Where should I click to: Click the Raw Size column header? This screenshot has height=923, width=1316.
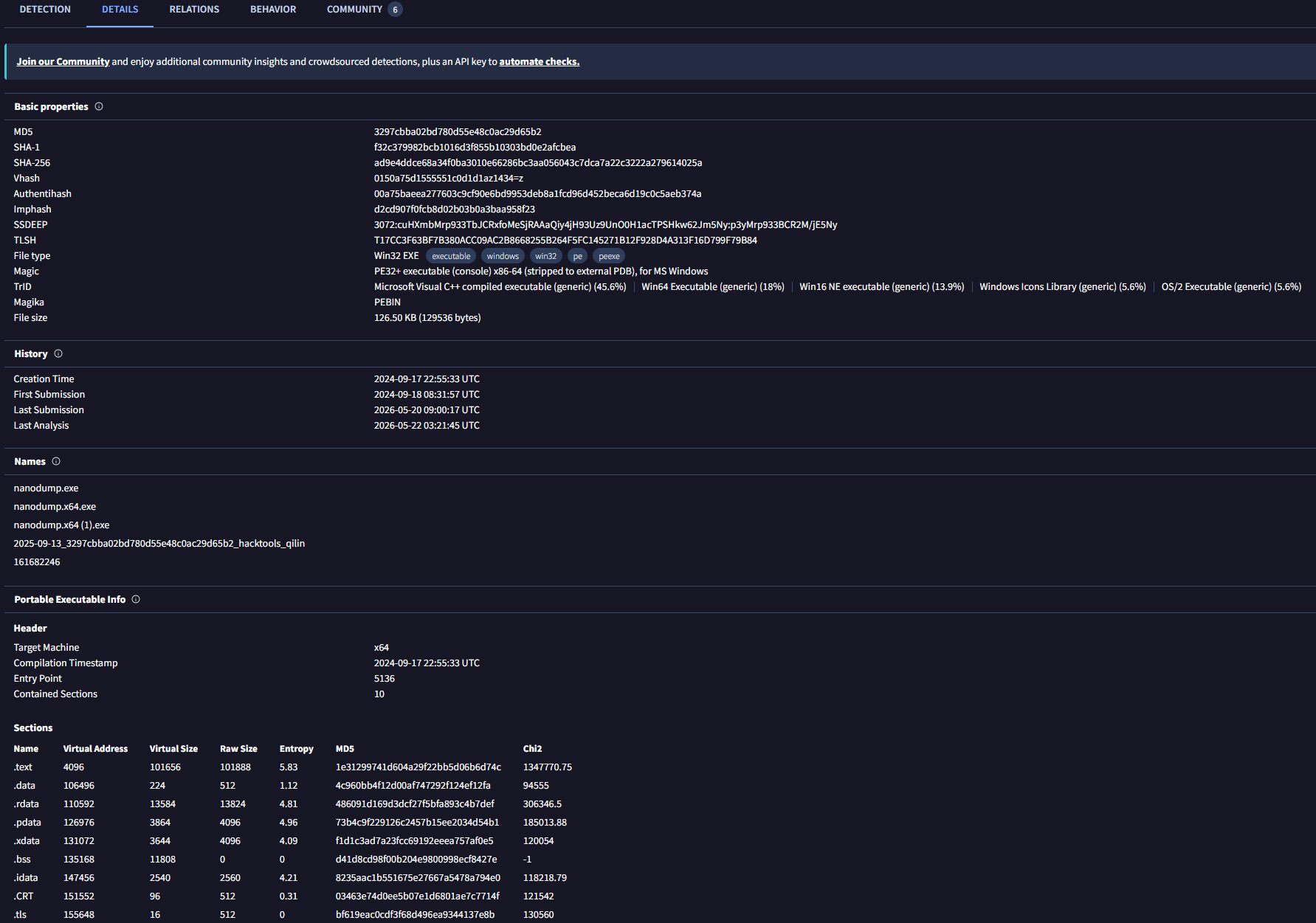(238, 749)
